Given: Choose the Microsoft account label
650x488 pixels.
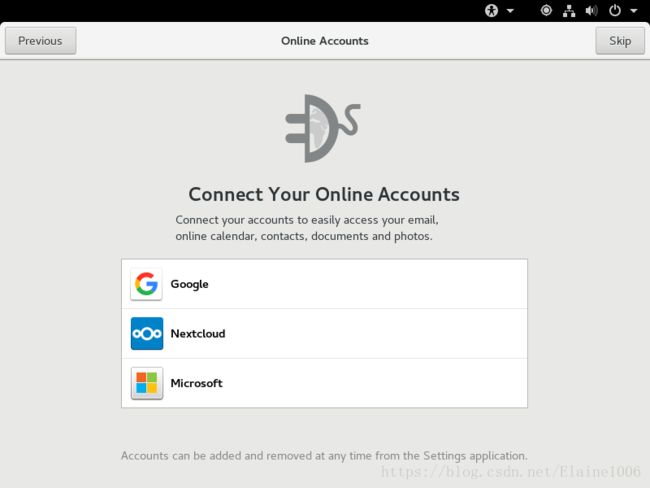Looking at the screenshot, I should (196, 383).
